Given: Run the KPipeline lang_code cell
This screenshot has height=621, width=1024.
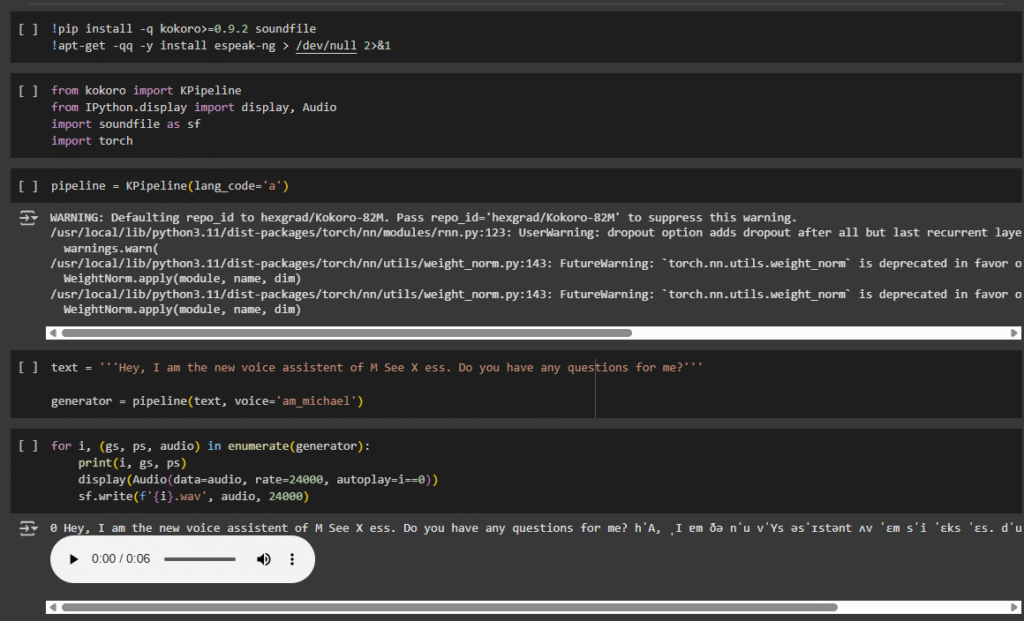Looking at the screenshot, I should tap(28, 186).
